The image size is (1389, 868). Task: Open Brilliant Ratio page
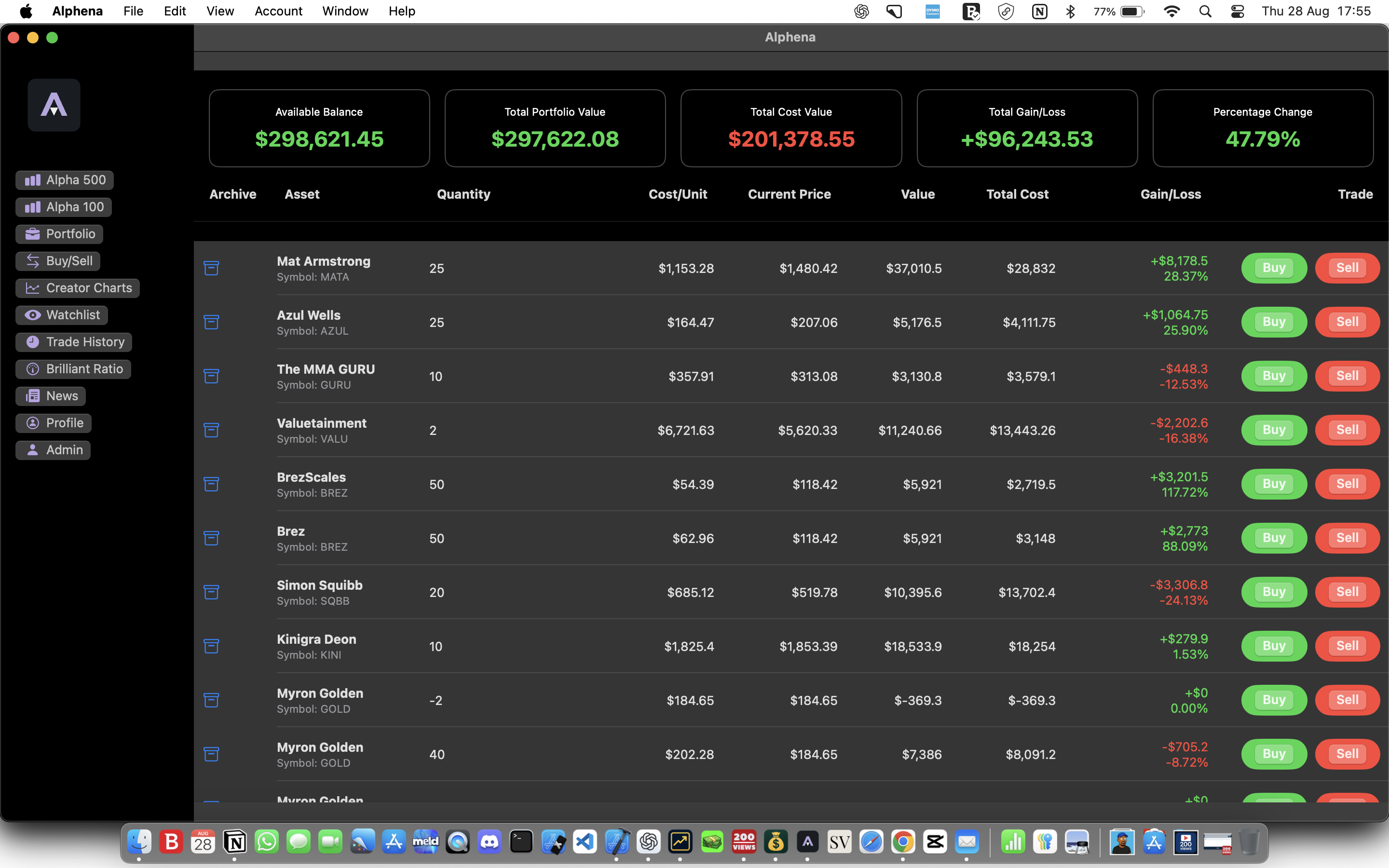73,369
